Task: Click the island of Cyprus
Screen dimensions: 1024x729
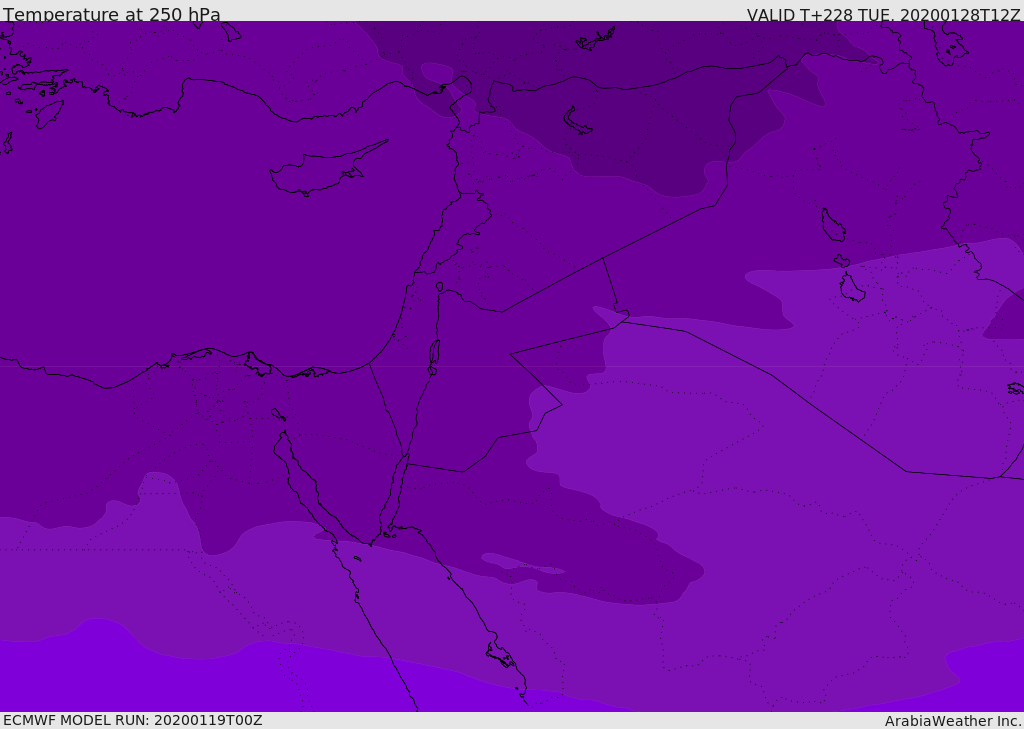Action: point(318,174)
